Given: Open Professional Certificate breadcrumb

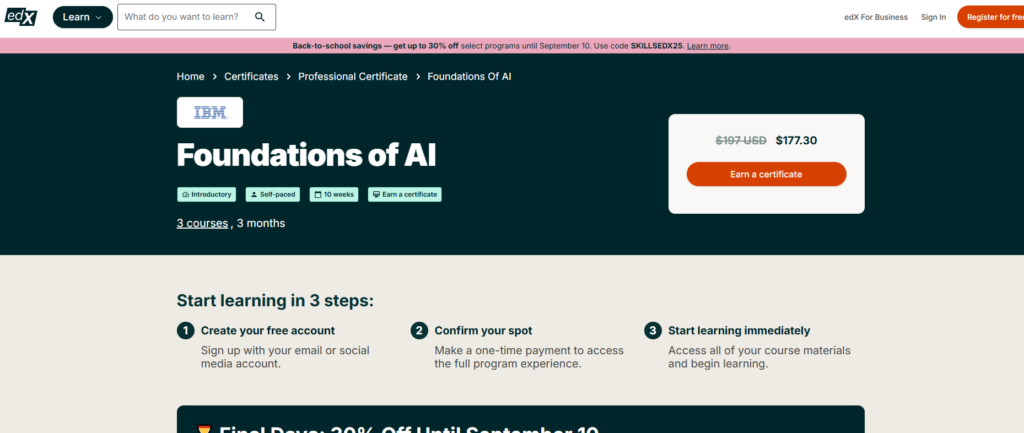Looking at the screenshot, I should coord(353,76).
